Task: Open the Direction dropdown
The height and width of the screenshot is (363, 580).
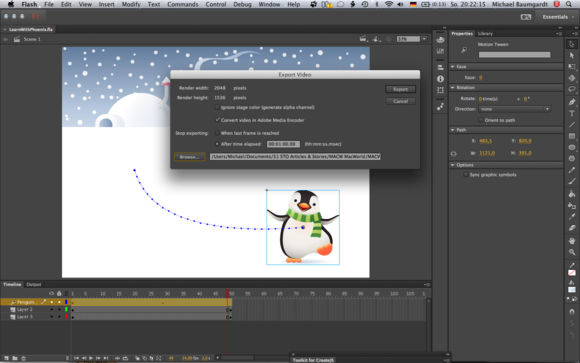Action: coord(515,109)
